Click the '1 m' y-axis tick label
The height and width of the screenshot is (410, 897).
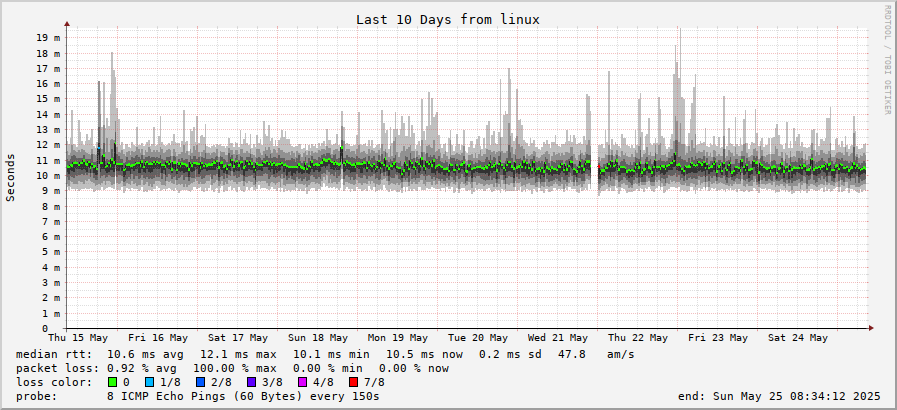click(51, 313)
